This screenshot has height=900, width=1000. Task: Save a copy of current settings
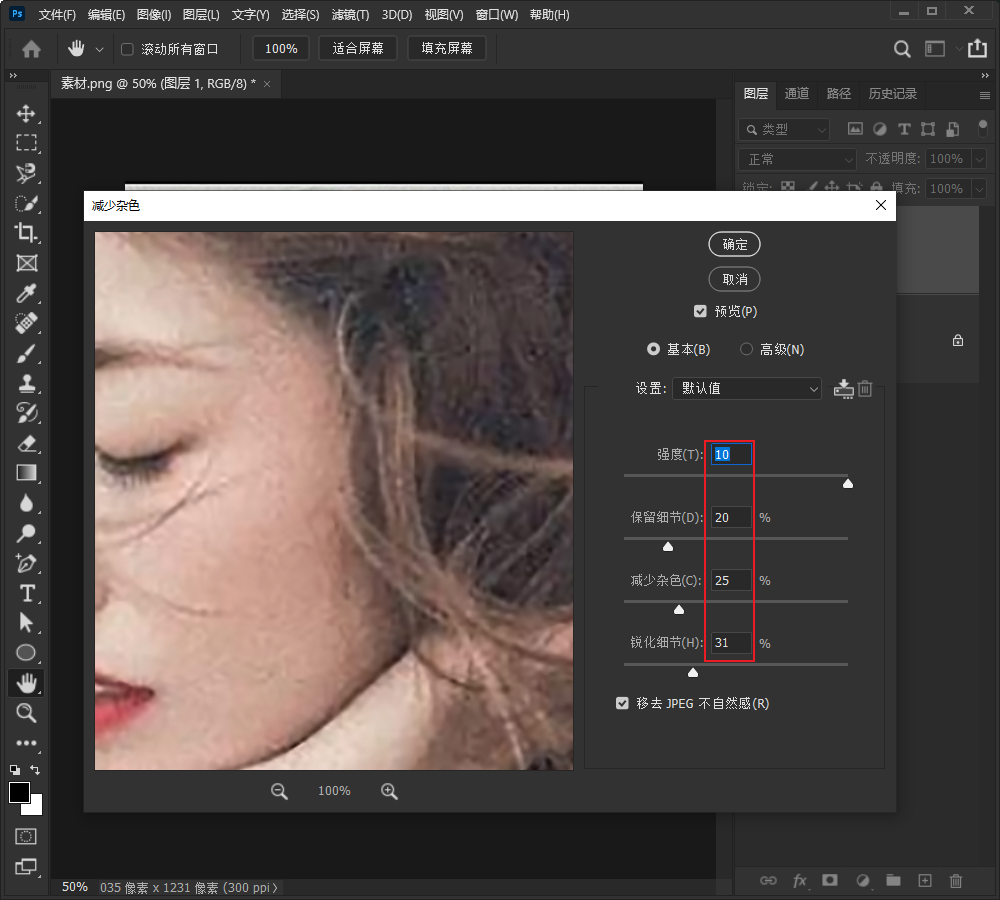pos(843,388)
